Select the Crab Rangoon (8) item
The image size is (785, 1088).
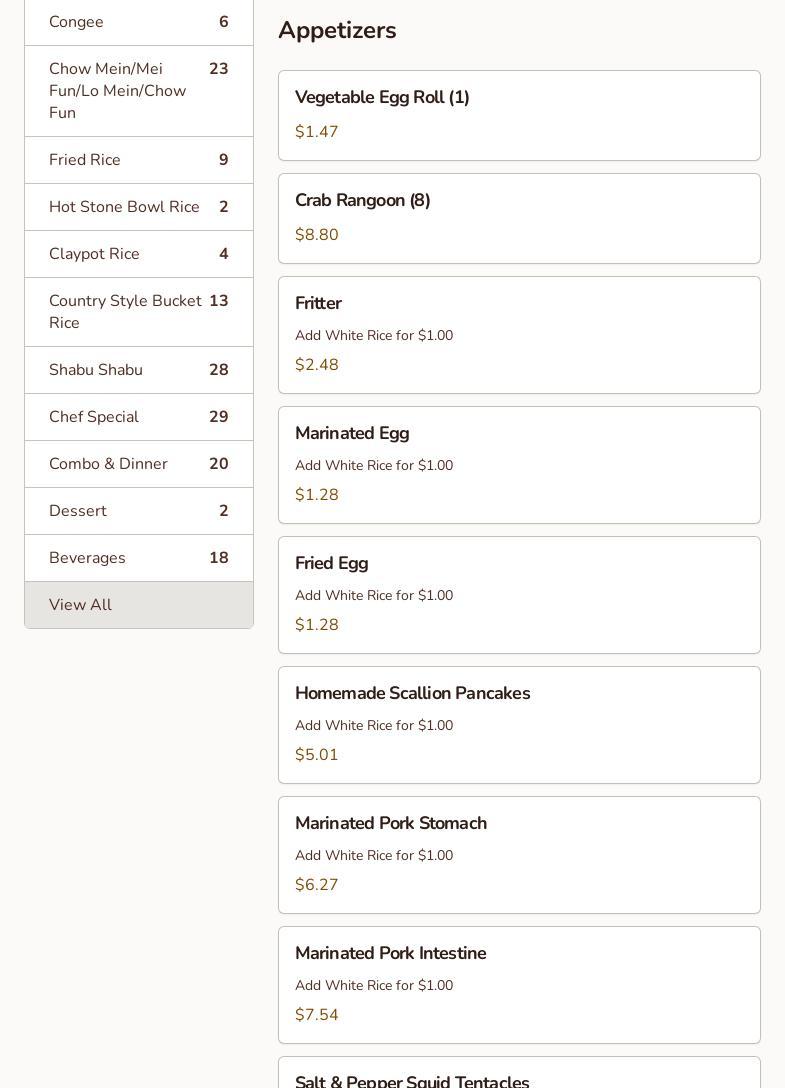click(x=519, y=218)
